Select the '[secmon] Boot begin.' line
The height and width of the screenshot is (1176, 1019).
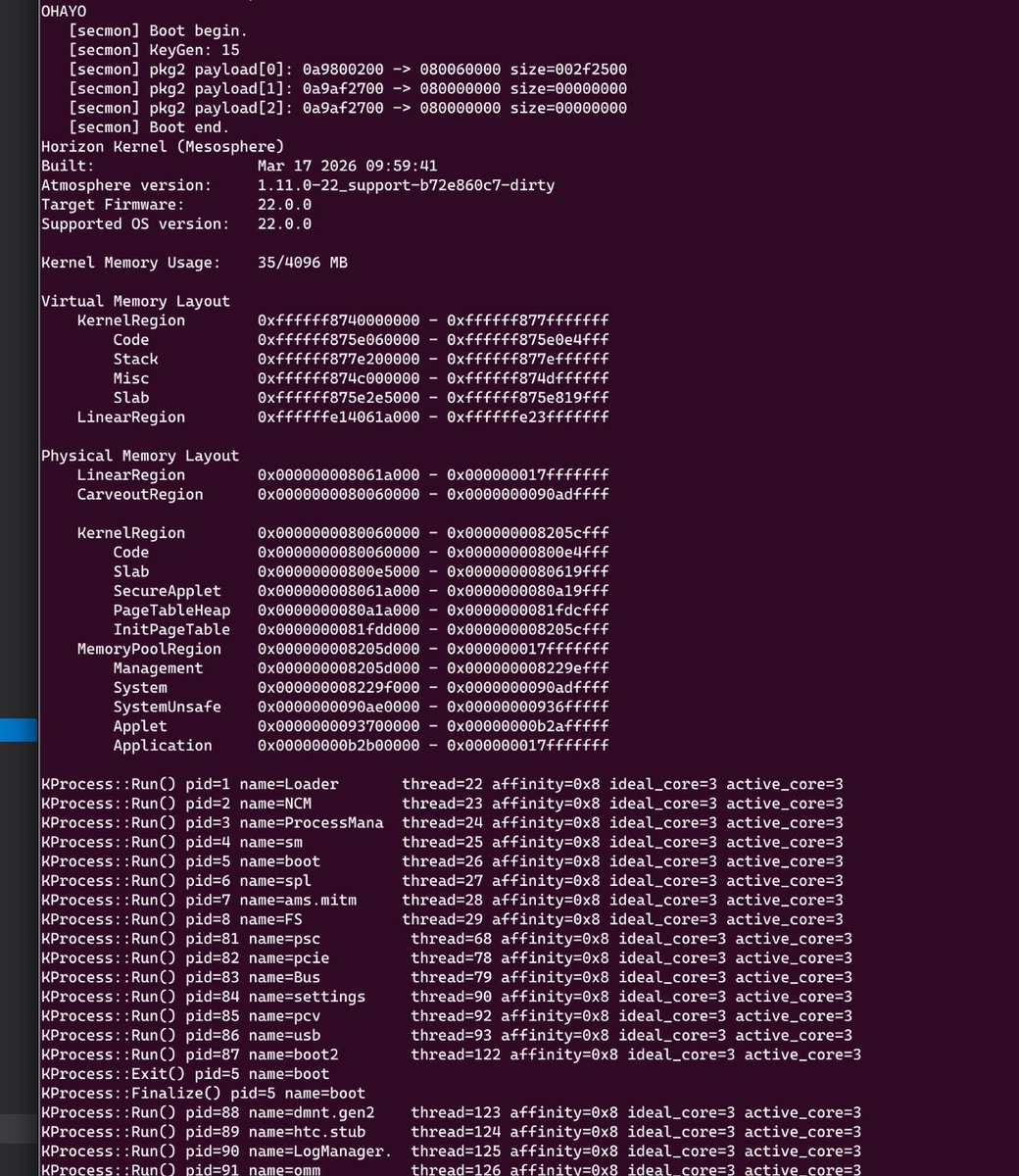click(x=158, y=31)
